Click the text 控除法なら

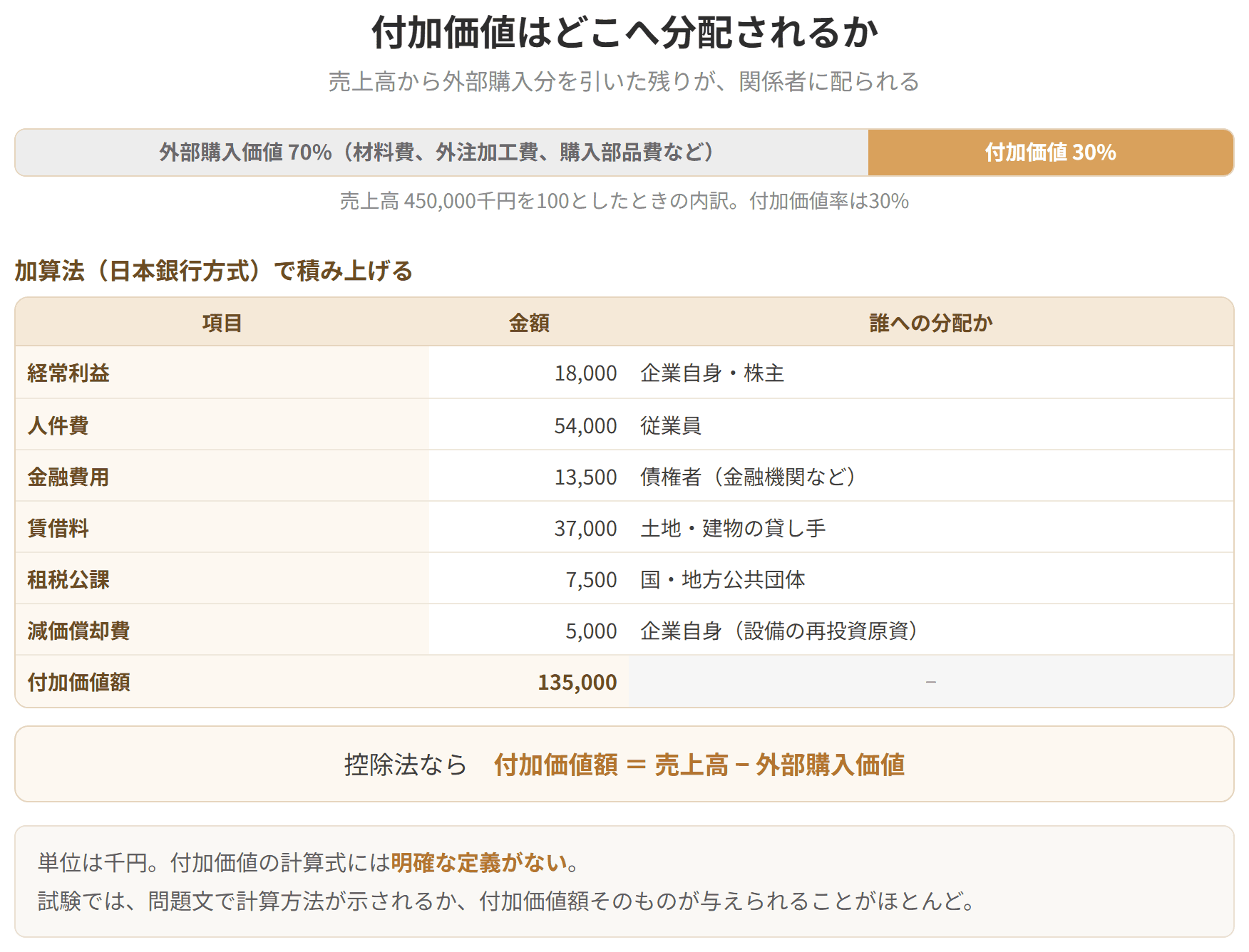[x=406, y=765]
